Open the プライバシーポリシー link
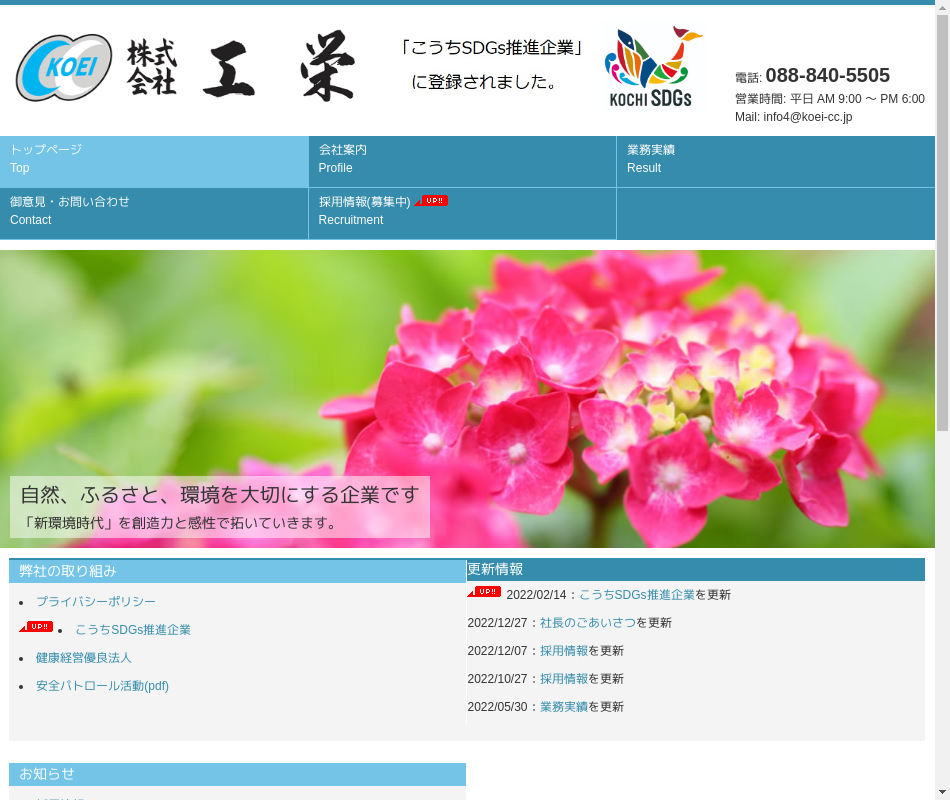 click(x=96, y=602)
